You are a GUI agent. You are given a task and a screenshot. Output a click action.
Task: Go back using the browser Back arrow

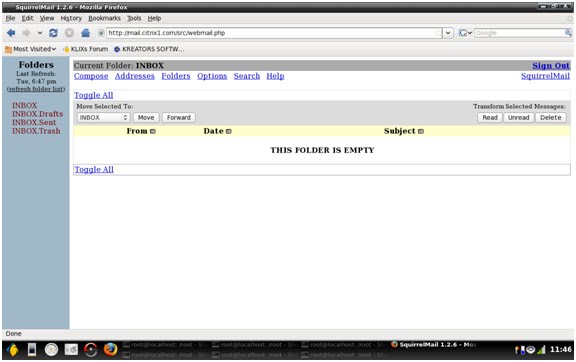(11, 33)
